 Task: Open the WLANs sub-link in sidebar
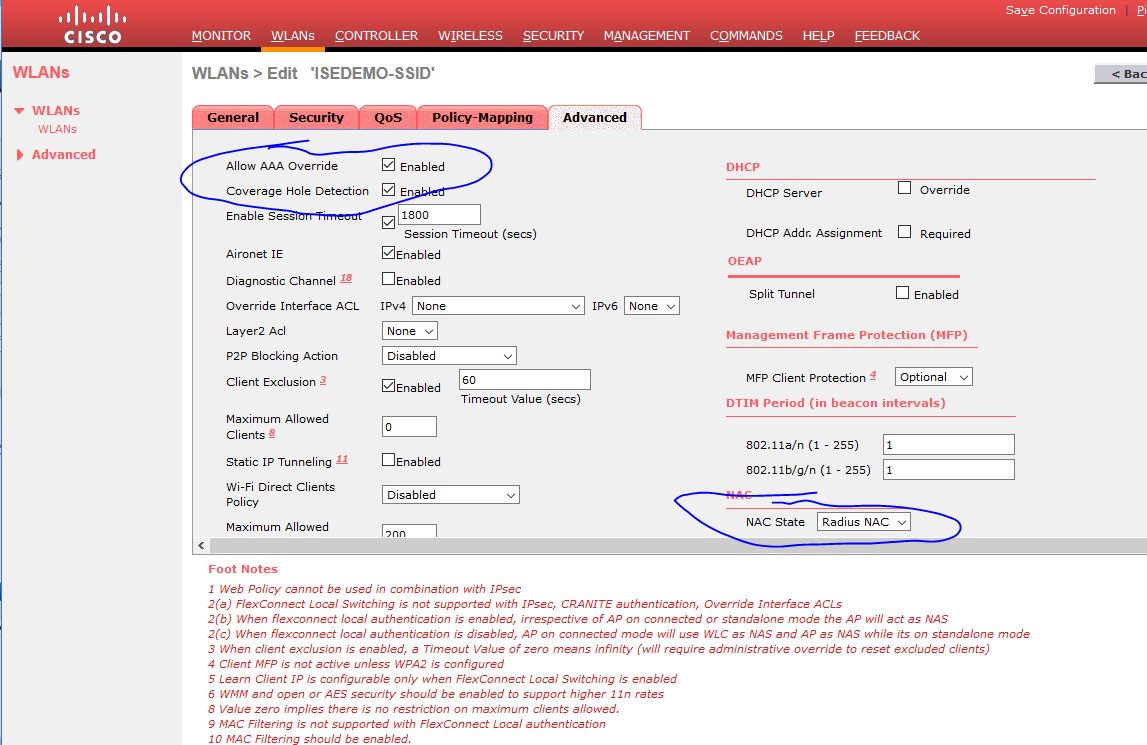pyautogui.click(x=58, y=129)
